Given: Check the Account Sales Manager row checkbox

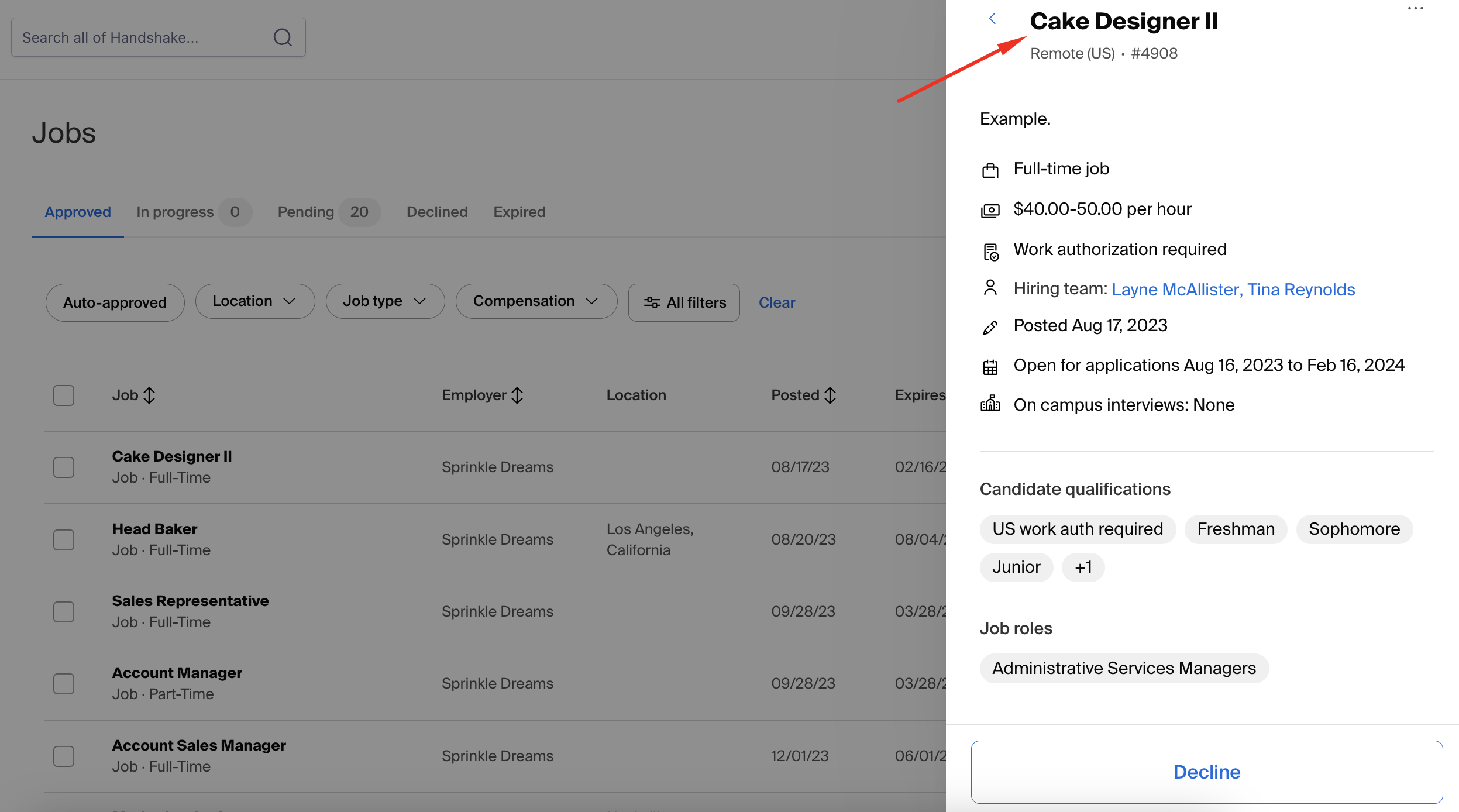Looking at the screenshot, I should click(x=64, y=756).
